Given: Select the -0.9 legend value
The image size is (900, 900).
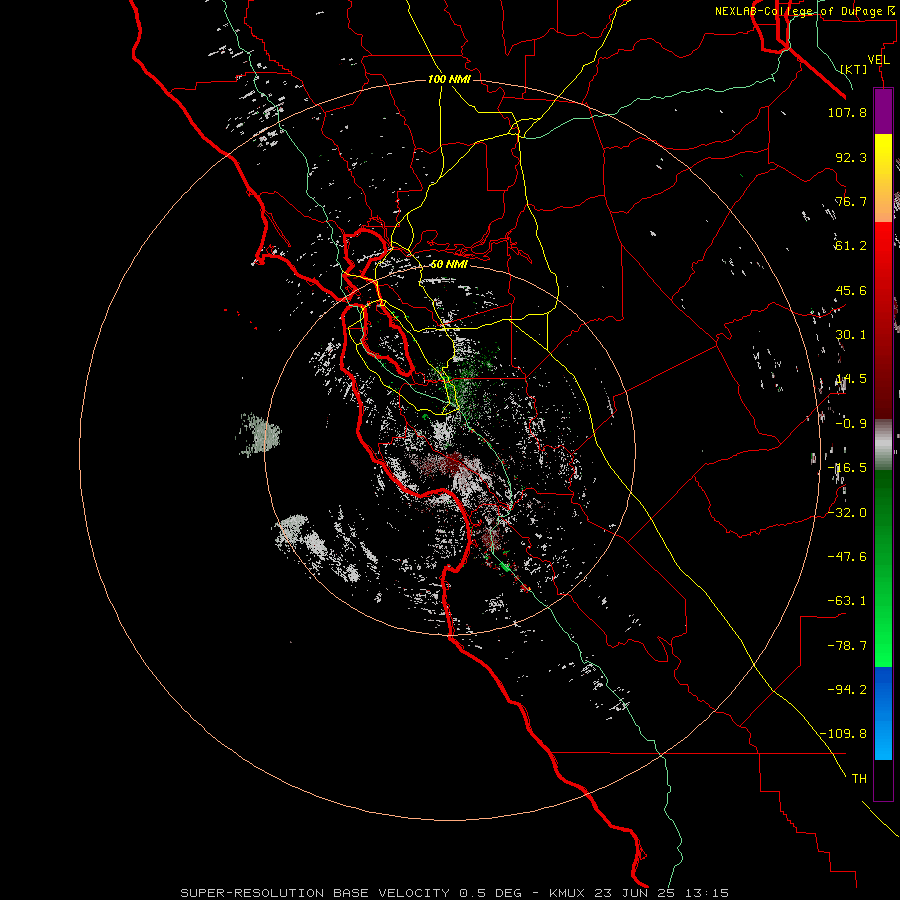Looking at the screenshot, I should tap(851, 424).
